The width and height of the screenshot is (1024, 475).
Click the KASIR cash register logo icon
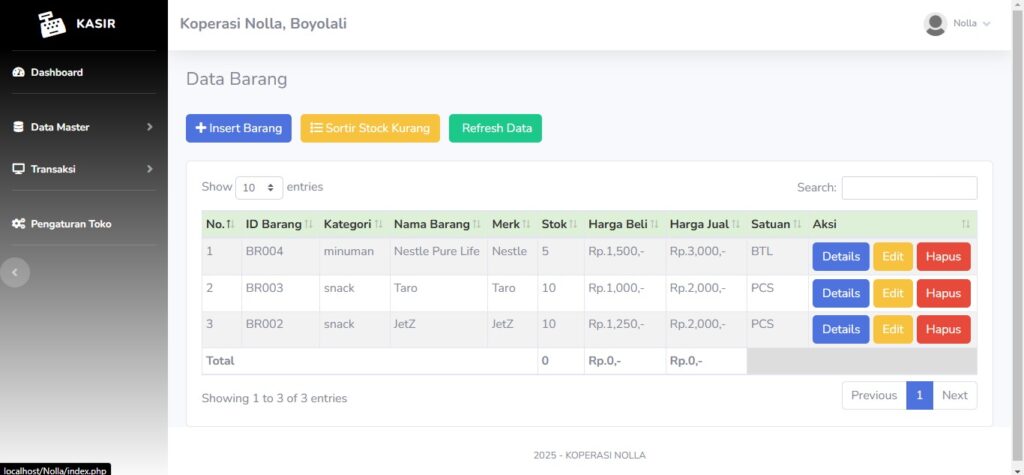(x=52, y=24)
